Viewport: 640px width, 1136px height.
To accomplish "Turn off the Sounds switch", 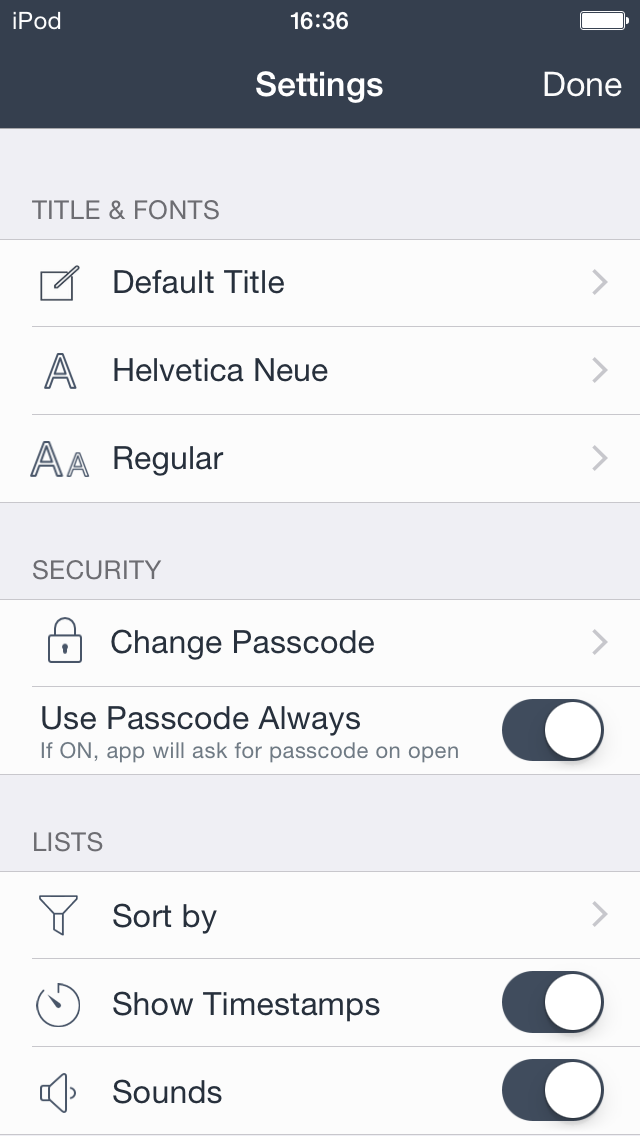I will click(x=553, y=1091).
